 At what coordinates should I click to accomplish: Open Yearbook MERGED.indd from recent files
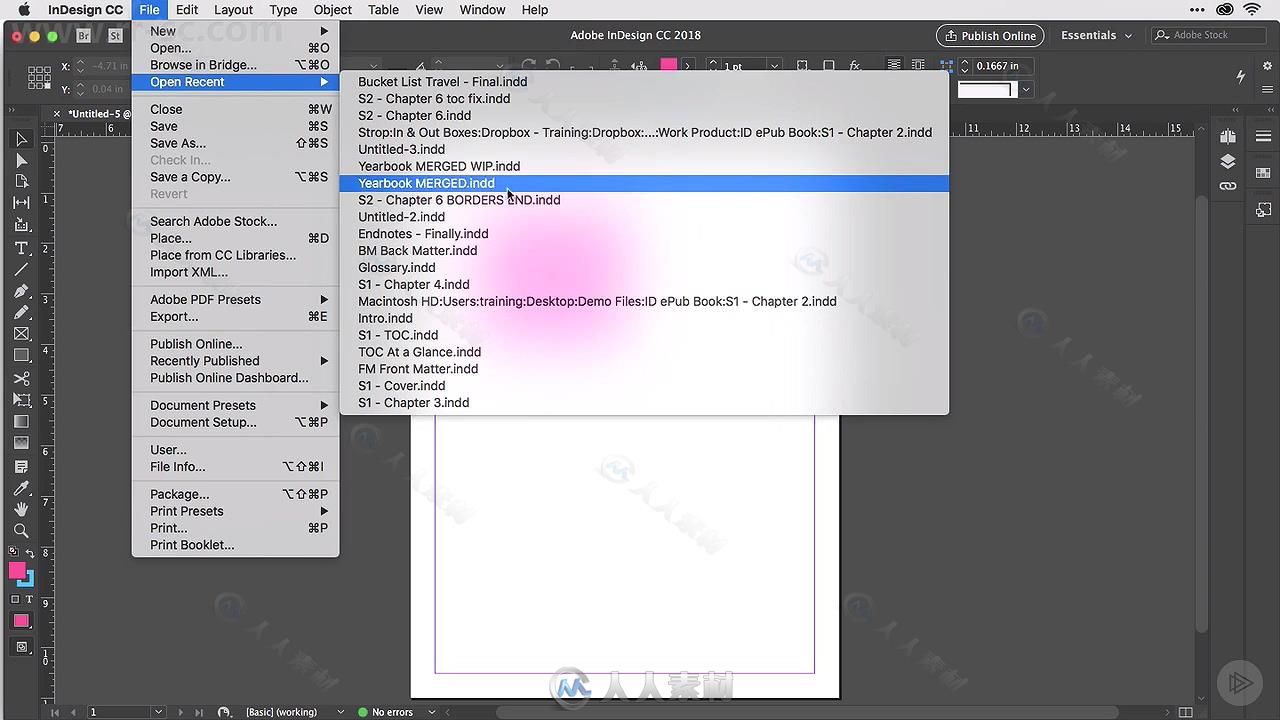pos(644,183)
